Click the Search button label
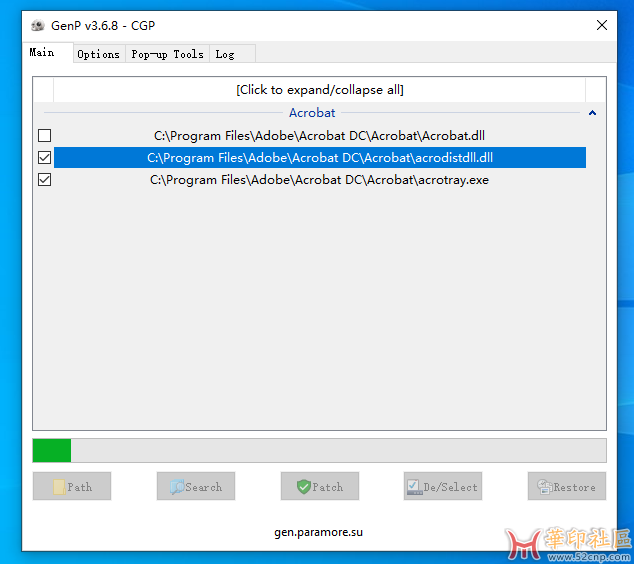Viewport: 634px width, 564px height. pyautogui.click(x=204, y=487)
